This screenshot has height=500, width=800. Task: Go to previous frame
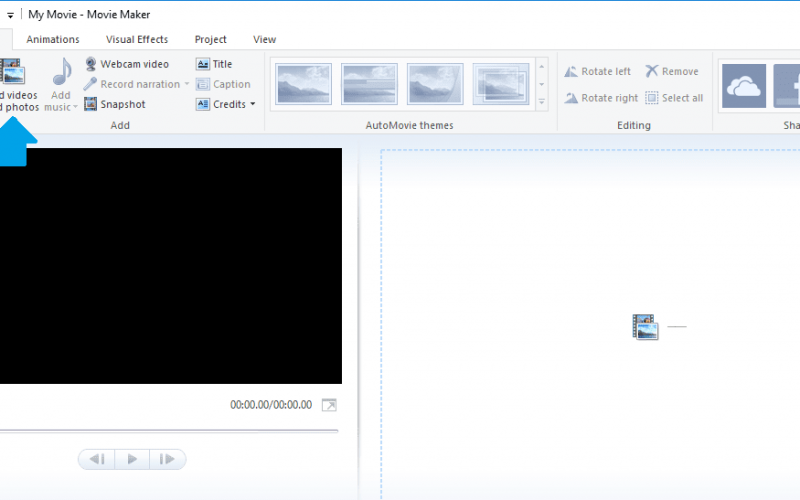pos(97,459)
